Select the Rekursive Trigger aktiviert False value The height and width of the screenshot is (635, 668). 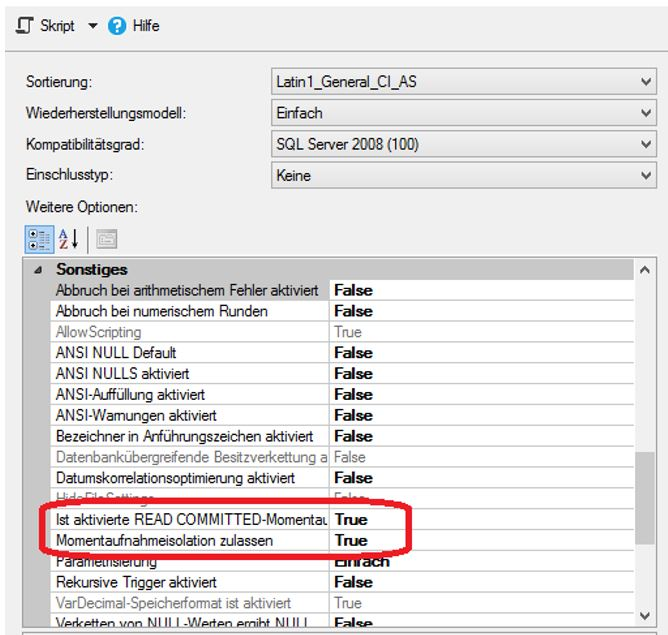(x=353, y=582)
